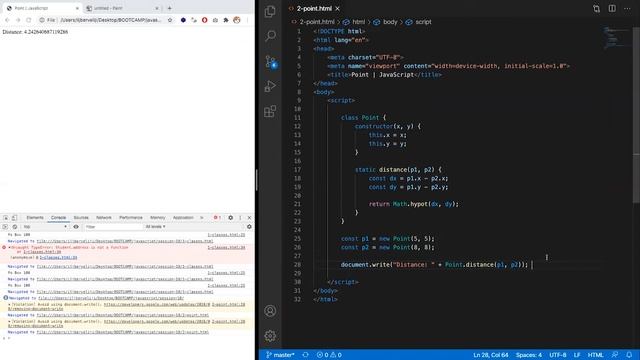Viewport: 640px width, 360px height.
Task: Open the Manage gear in activity bar
Action: coord(270,336)
